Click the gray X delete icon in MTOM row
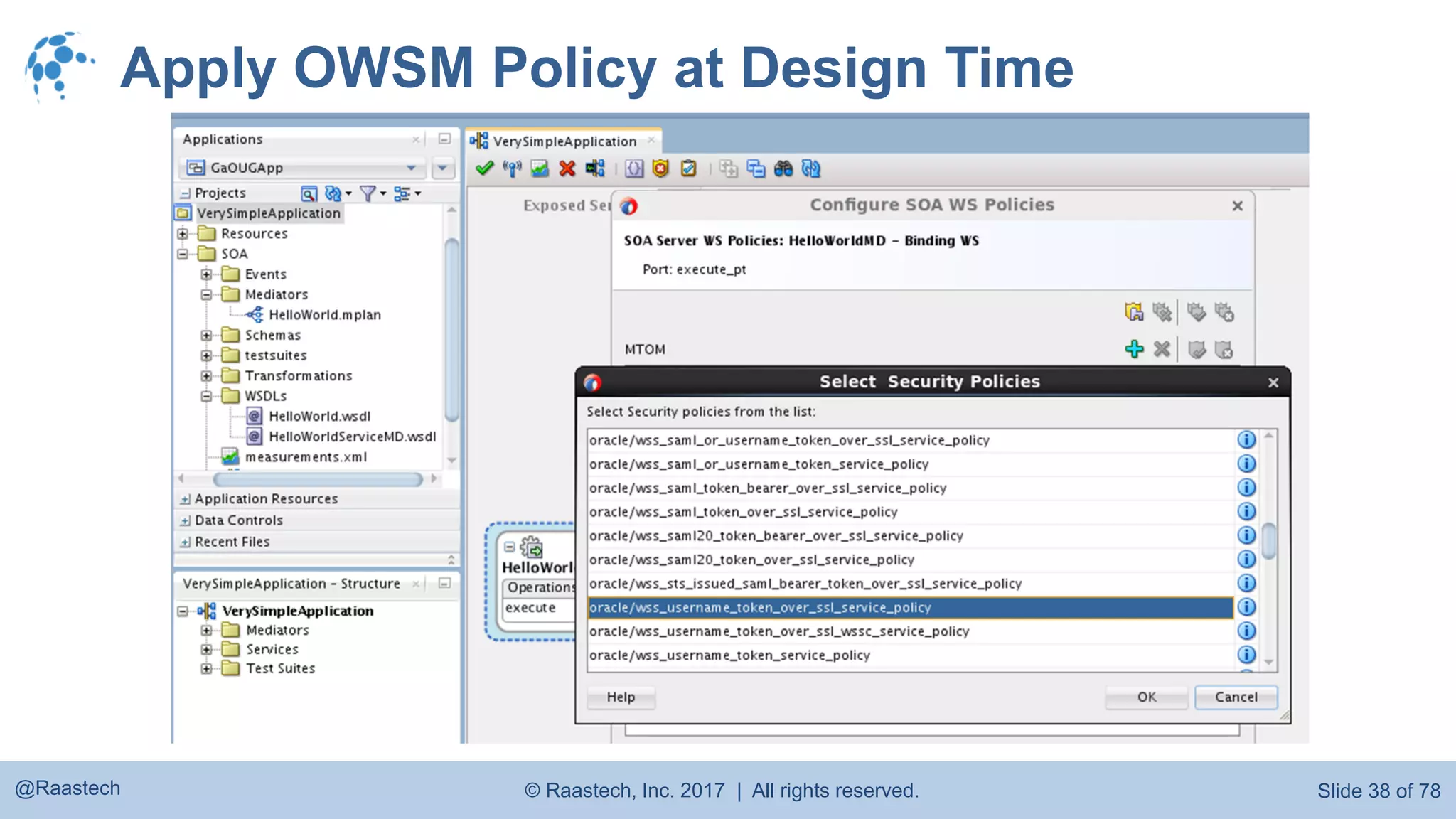Screen dimensions: 1456x819 pos(1162,349)
